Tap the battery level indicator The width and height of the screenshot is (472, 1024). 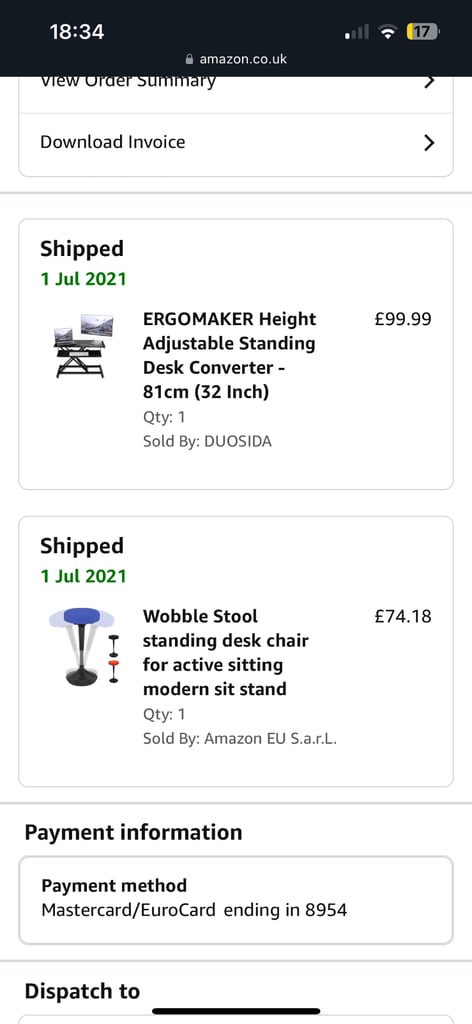click(423, 31)
